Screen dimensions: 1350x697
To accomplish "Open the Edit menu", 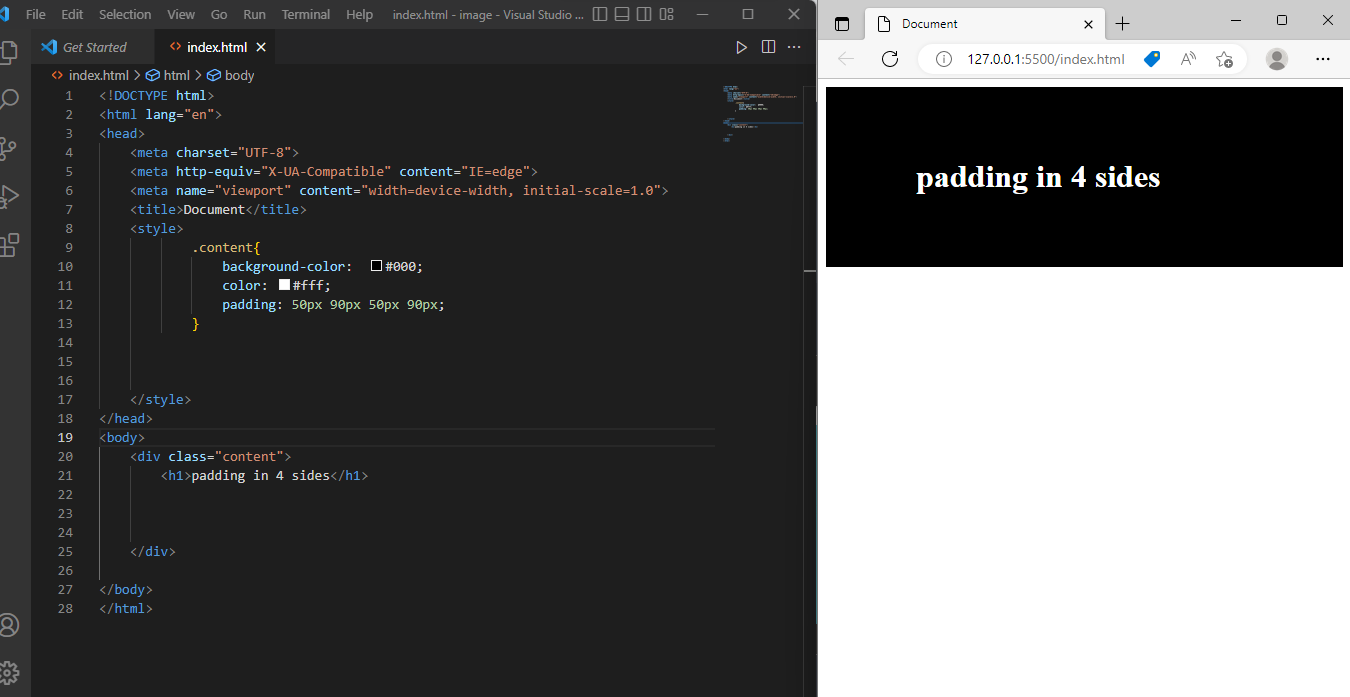I will [x=72, y=14].
